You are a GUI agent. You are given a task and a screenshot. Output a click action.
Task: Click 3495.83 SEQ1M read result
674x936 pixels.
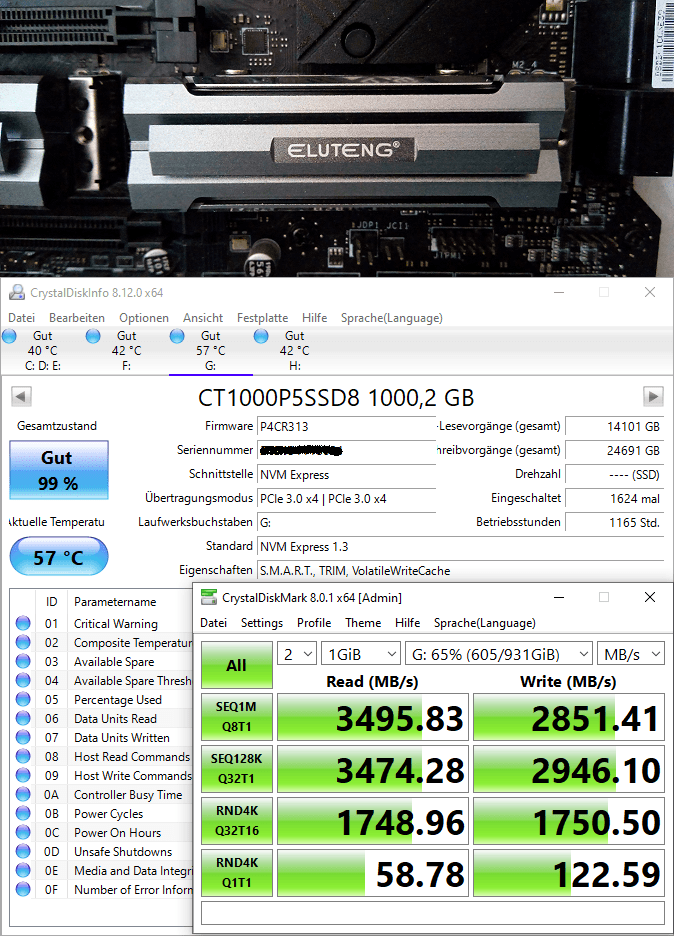pos(373,717)
